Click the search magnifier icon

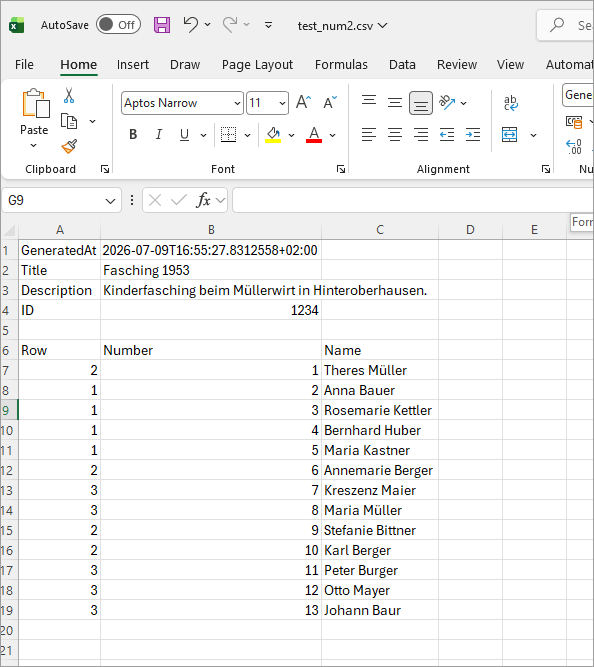click(x=557, y=25)
